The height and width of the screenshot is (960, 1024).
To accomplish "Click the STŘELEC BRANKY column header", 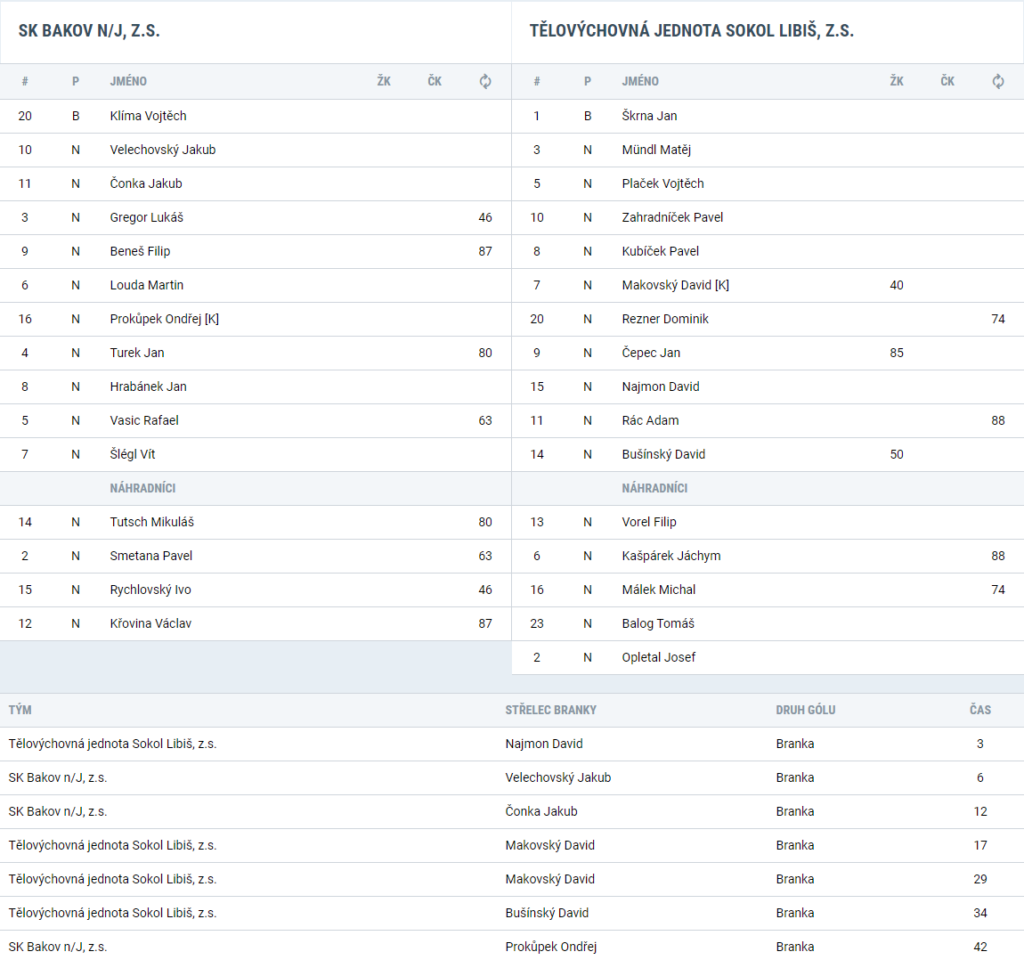I will 551,710.
